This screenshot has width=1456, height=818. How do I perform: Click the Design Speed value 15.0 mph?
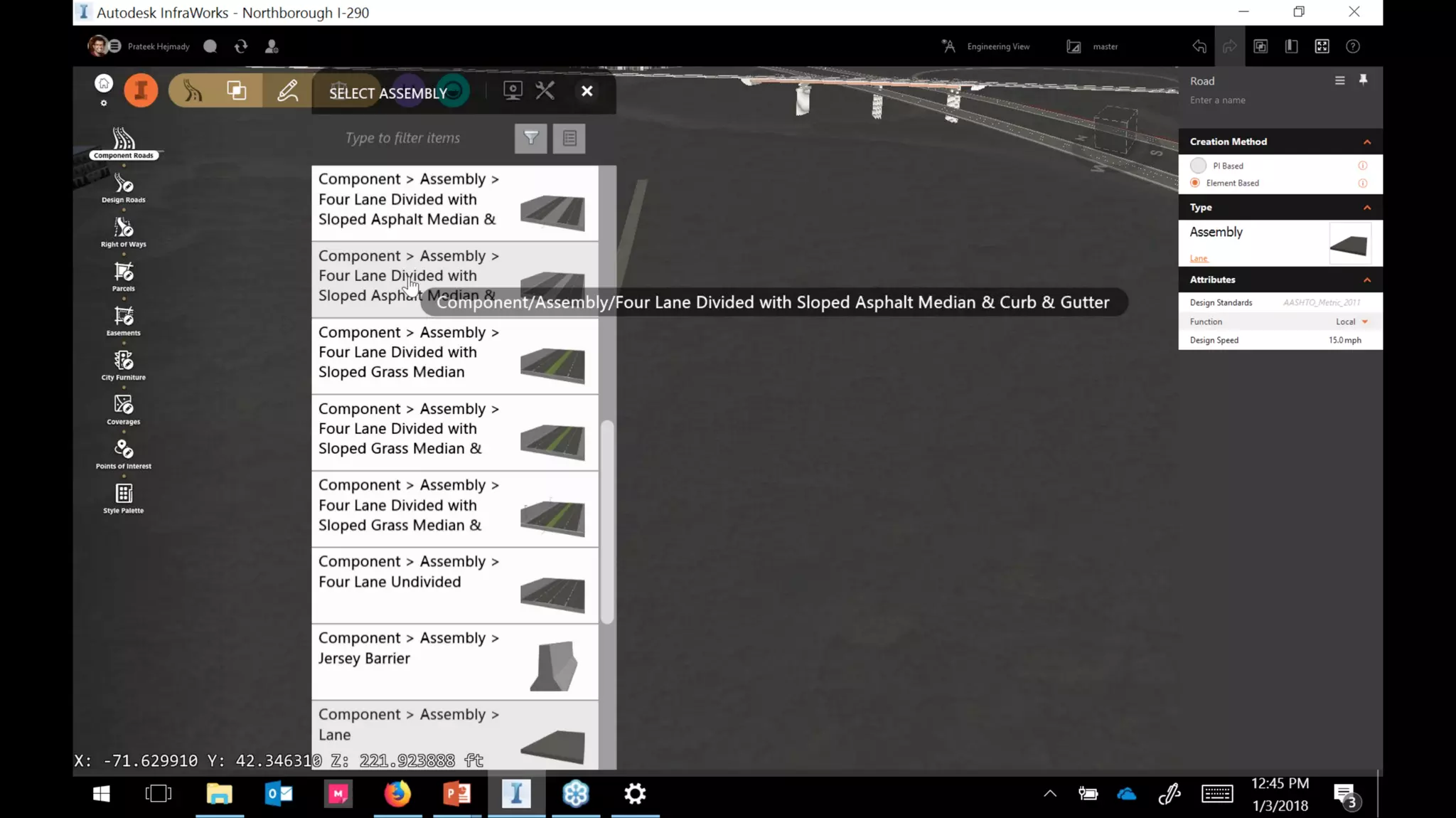(1345, 340)
